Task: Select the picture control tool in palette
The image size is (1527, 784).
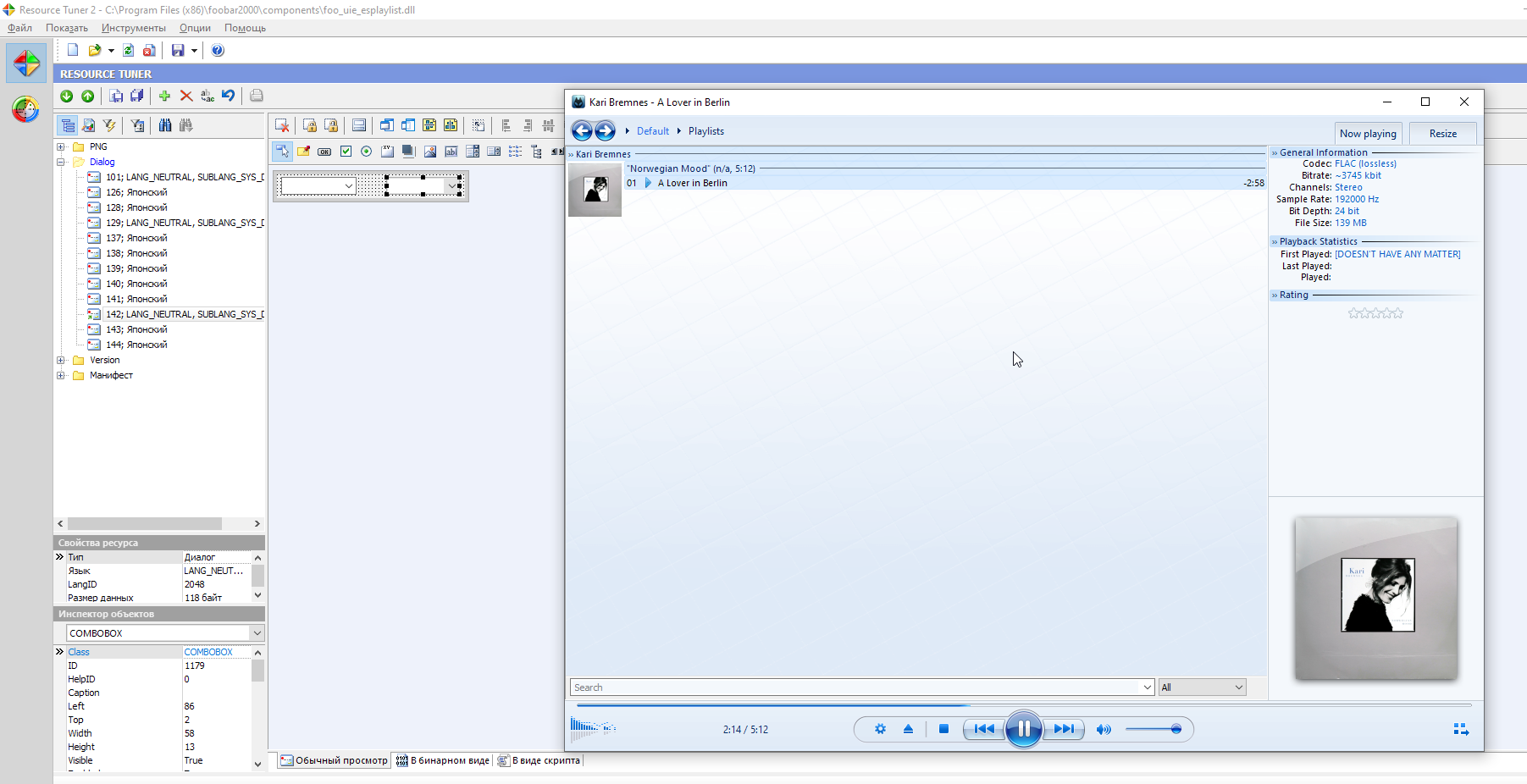Action: click(x=430, y=152)
